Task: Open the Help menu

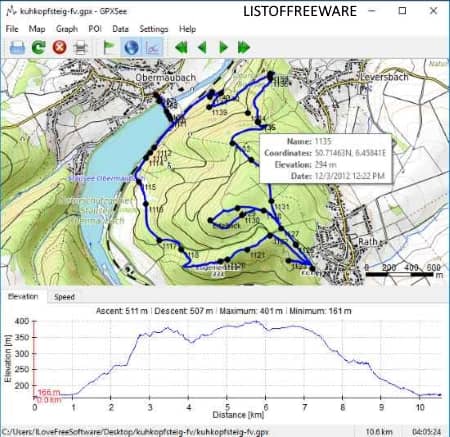Action: click(x=187, y=29)
